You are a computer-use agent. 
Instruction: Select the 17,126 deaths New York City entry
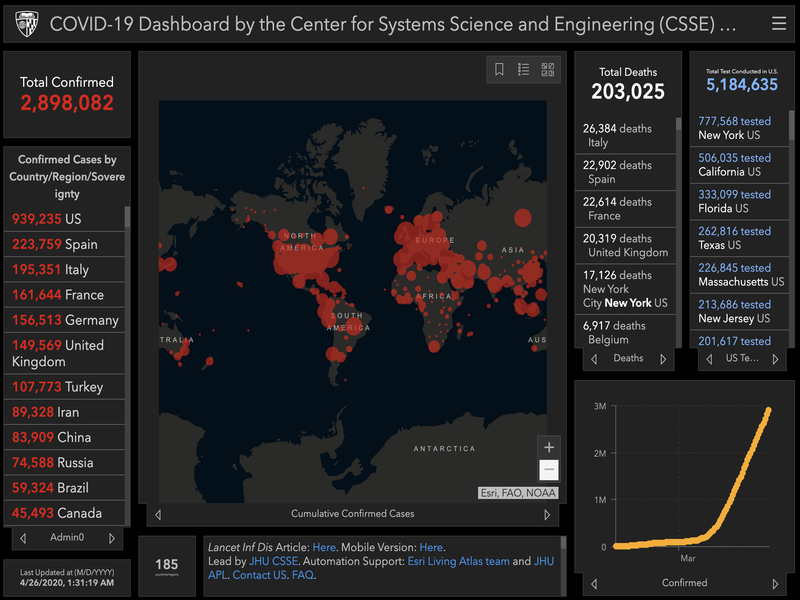click(626, 289)
